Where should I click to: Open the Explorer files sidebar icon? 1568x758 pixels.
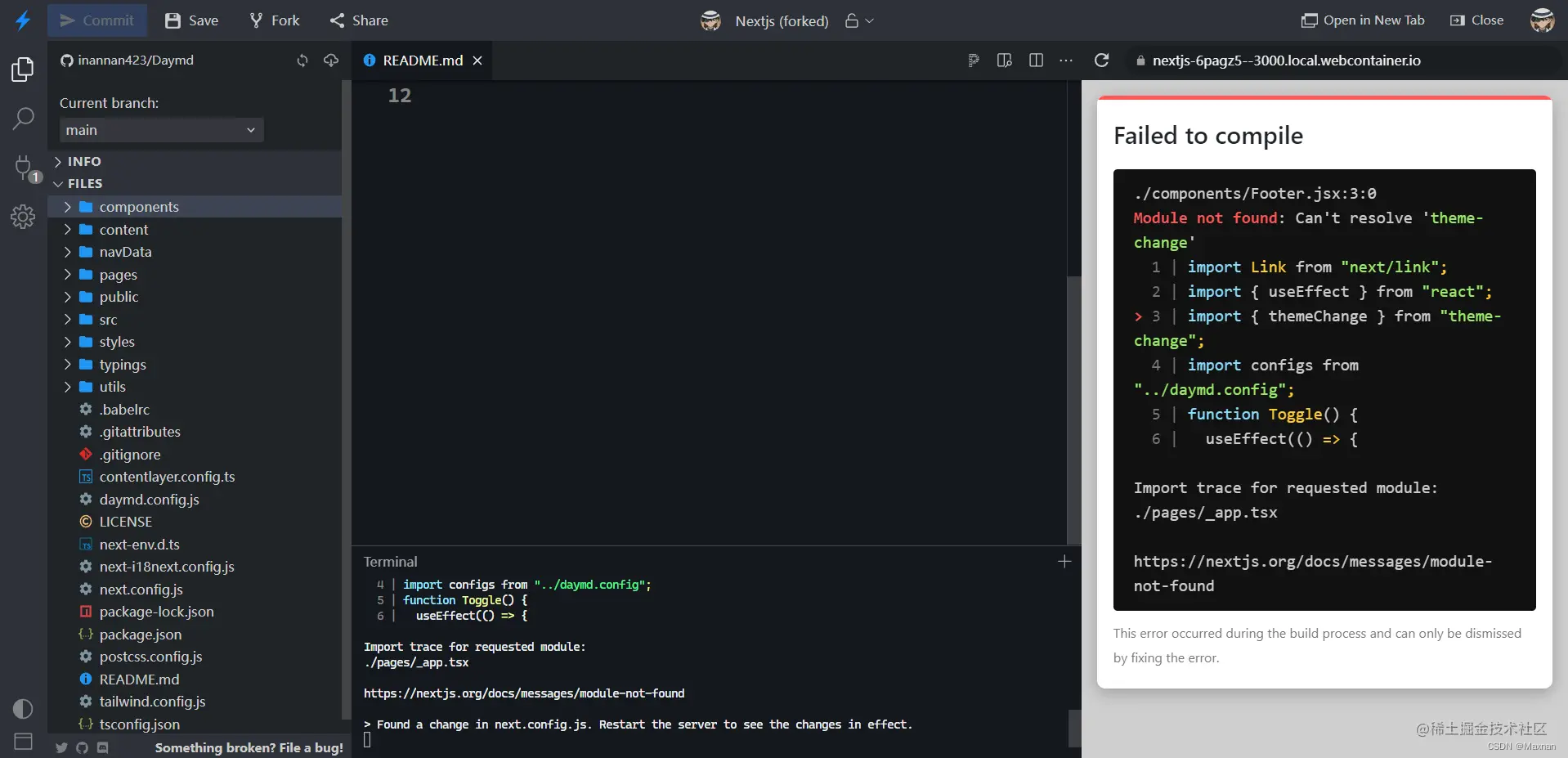click(23, 70)
